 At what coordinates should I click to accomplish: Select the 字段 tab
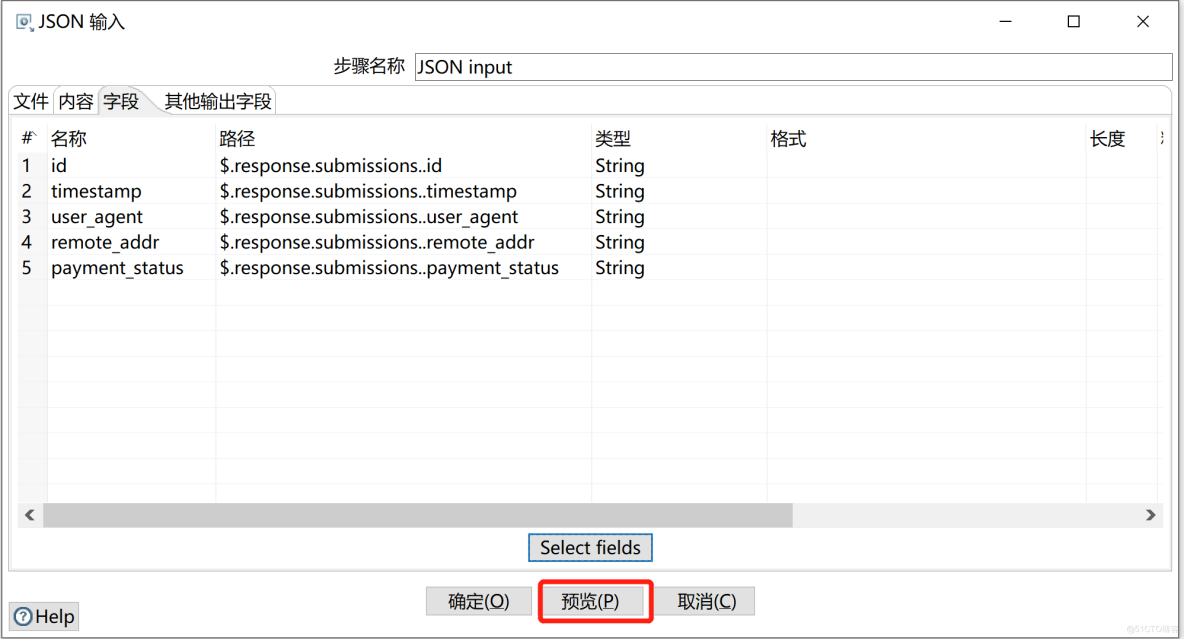[121, 101]
